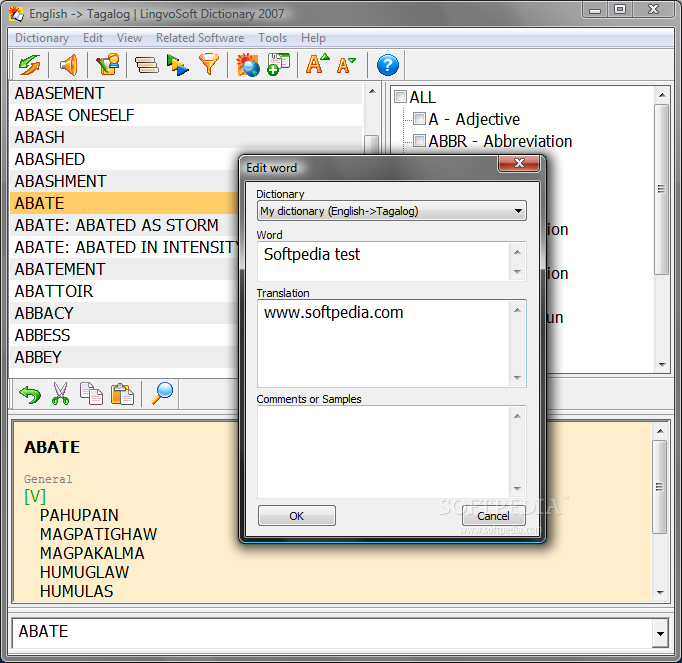
Task: Select ABASH in the word list
Action: (x=186, y=137)
